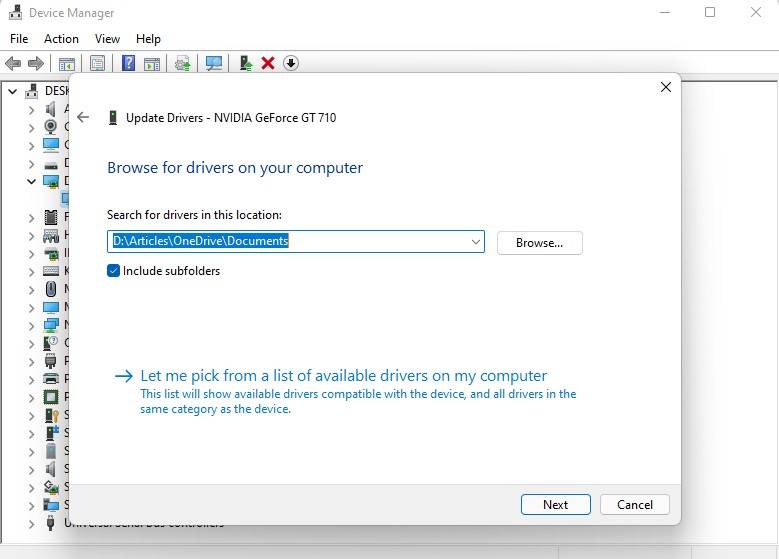Screen dimensions: 779x559
Task: Select the network adapters double-monitor icon
Action: pyautogui.click(x=51, y=325)
